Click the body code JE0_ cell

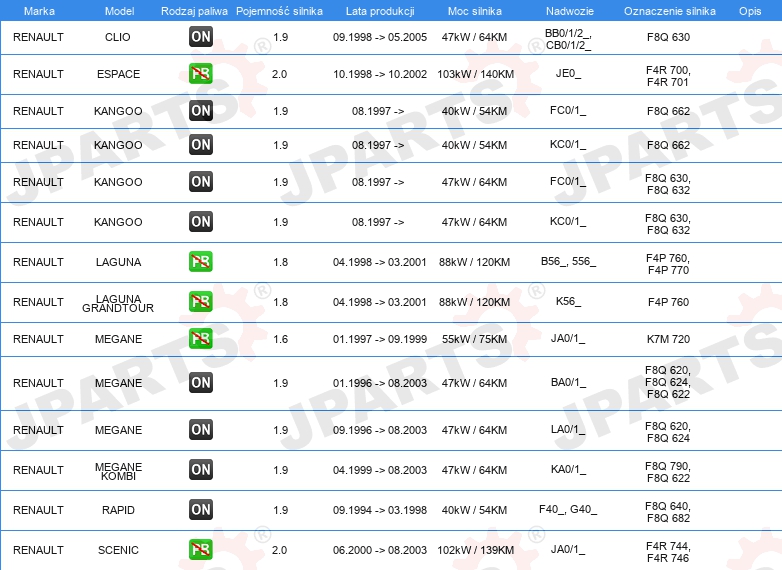568,73
